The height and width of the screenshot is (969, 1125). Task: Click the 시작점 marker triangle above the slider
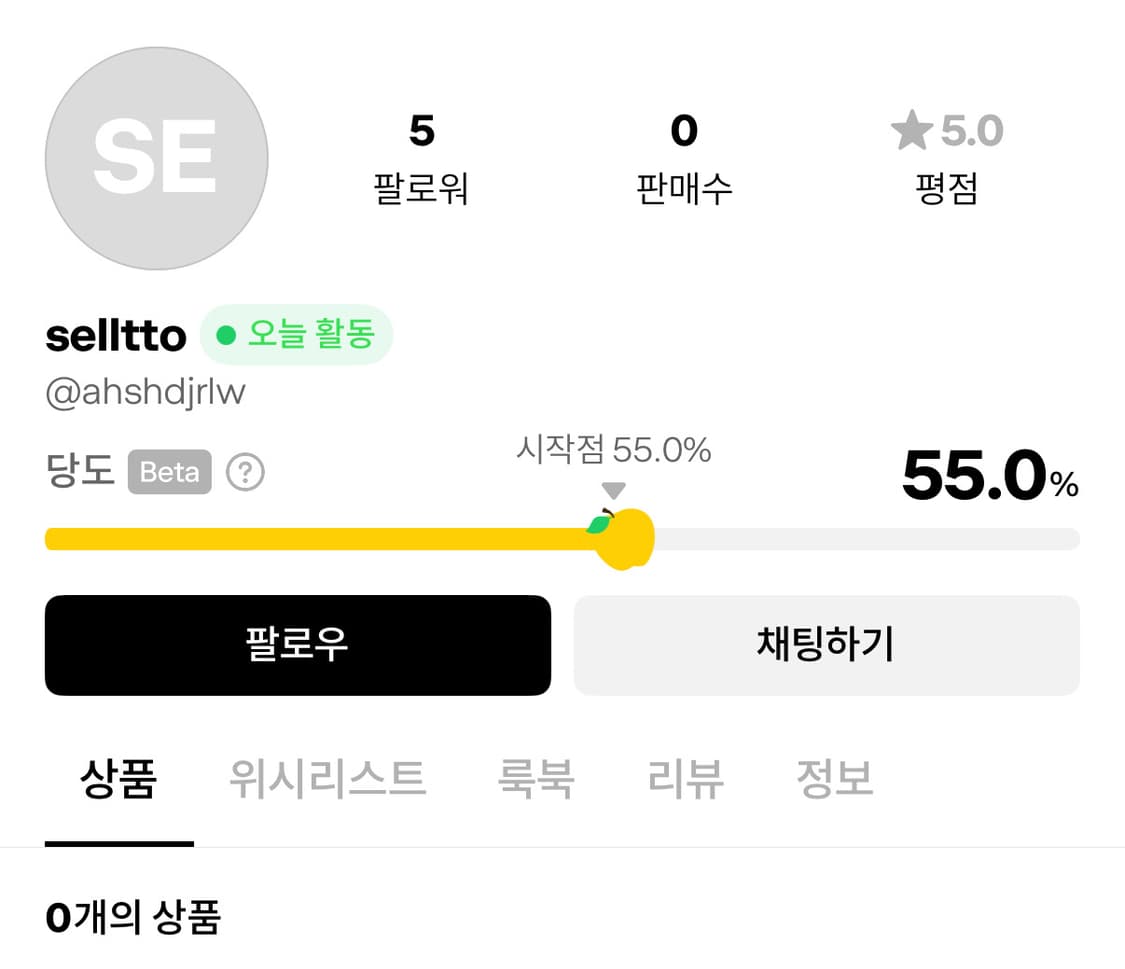(614, 491)
